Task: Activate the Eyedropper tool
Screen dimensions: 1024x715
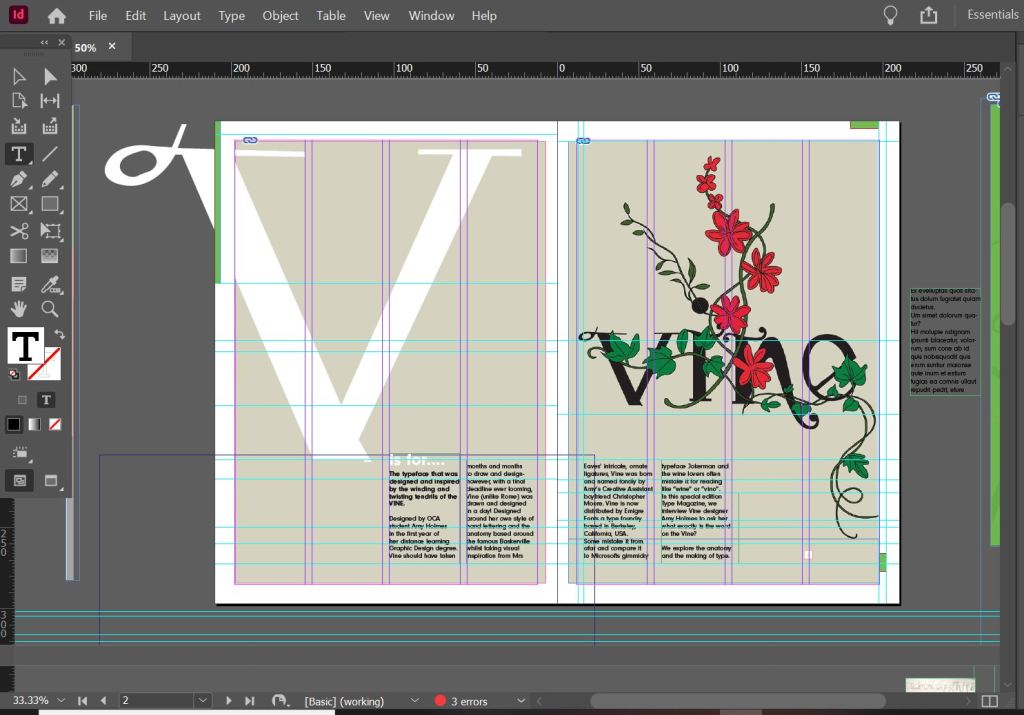Action: pos(50,283)
